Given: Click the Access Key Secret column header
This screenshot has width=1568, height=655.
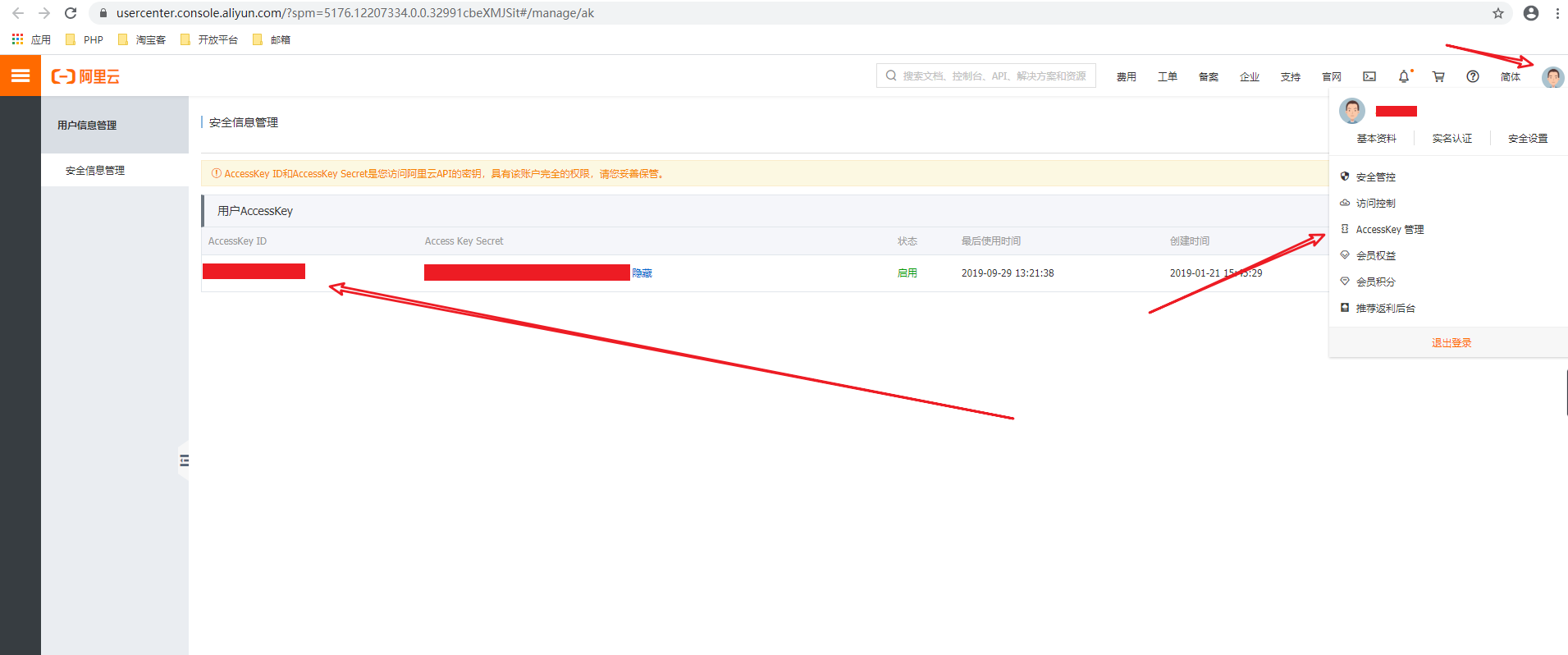Looking at the screenshot, I should [464, 240].
